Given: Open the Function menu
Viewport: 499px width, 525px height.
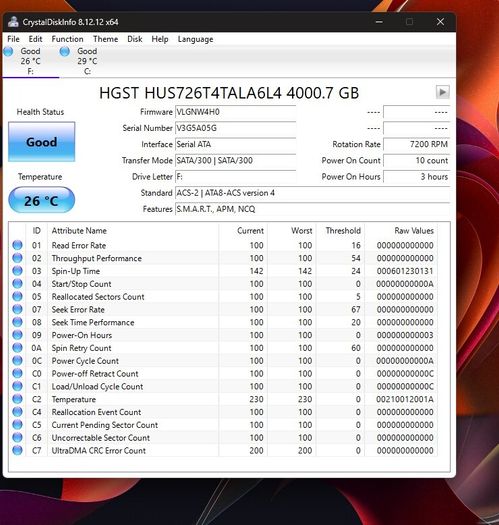Looking at the screenshot, I should click(67, 39).
